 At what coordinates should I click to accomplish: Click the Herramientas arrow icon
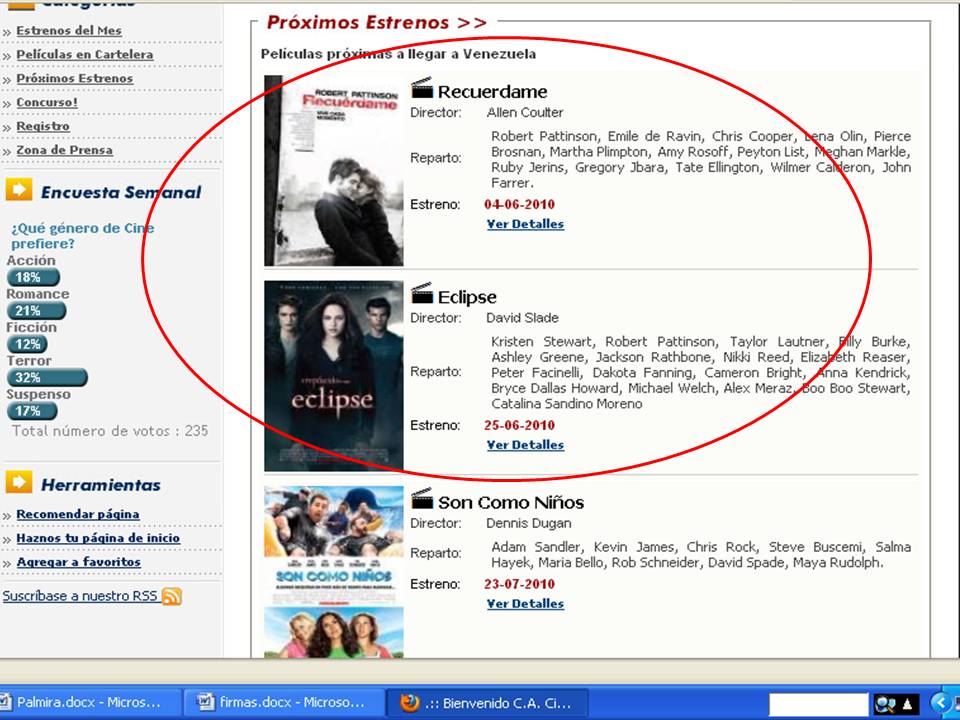pyautogui.click(x=19, y=482)
